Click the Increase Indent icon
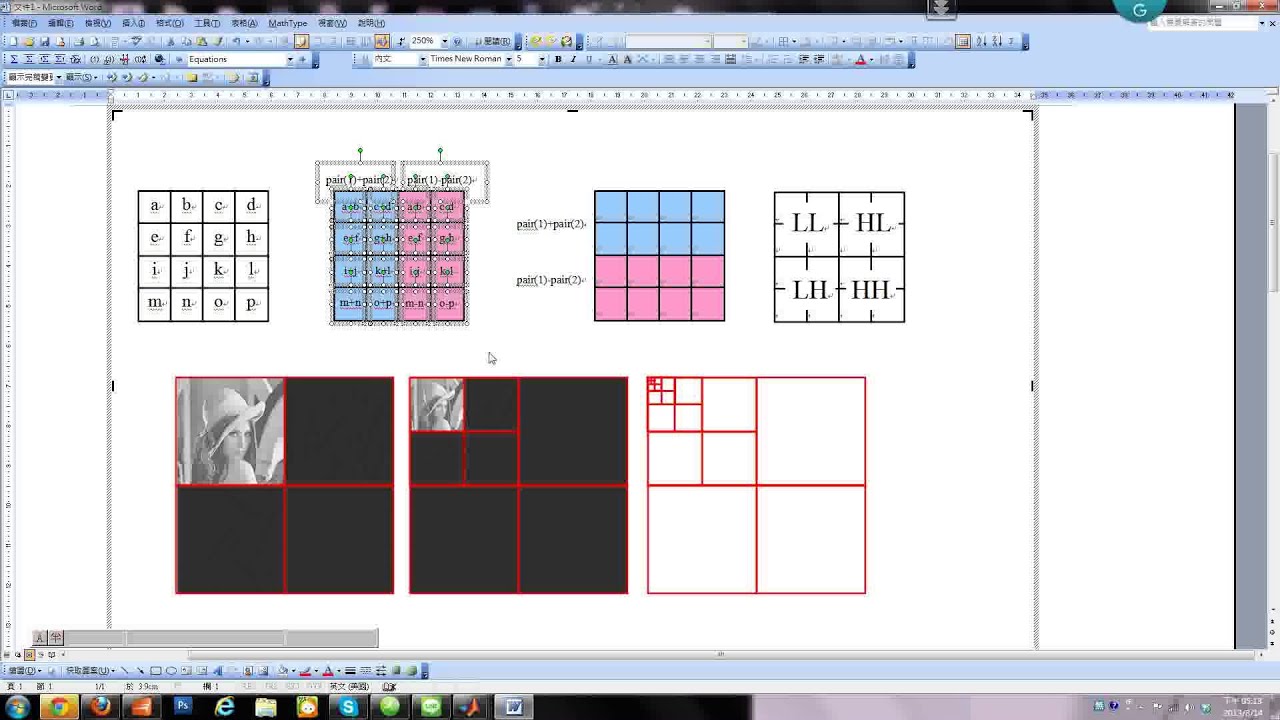This screenshot has width=1280, height=720. pyautogui.click(x=820, y=59)
